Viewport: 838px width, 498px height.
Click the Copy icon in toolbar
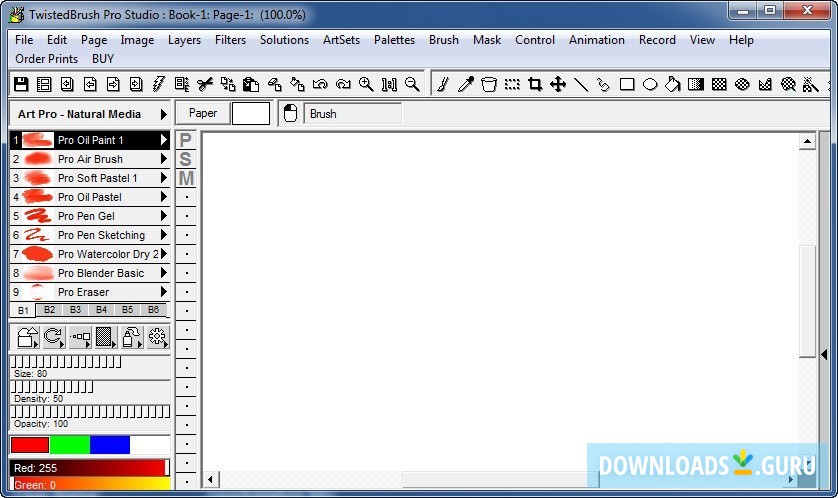(x=228, y=84)
